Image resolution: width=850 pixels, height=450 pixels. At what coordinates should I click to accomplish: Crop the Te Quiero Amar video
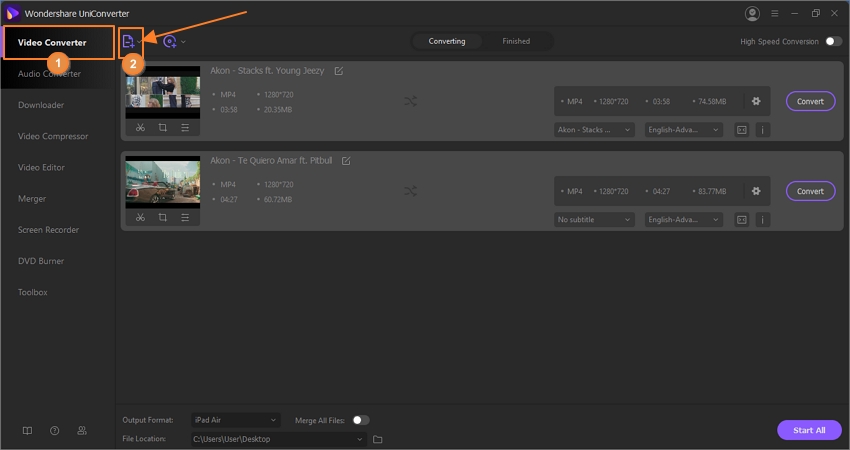(x=163, y=217)
